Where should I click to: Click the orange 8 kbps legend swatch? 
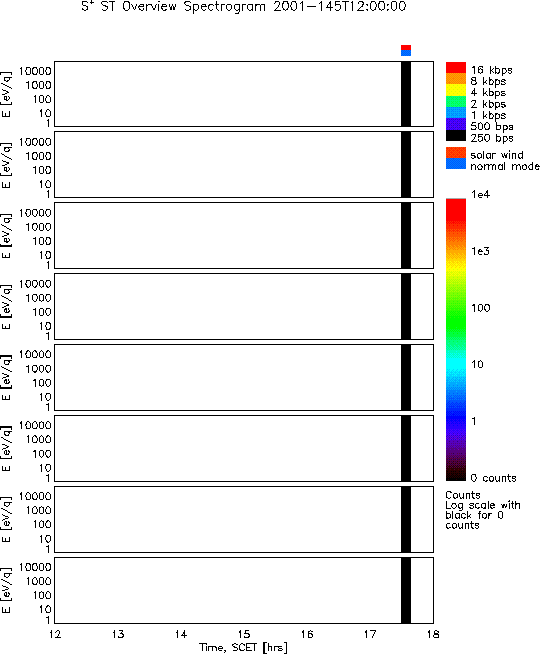(x=456, y=79)
